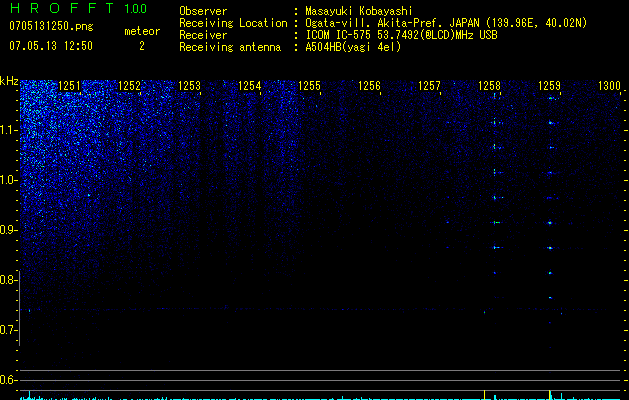Click the A504HB(yagi 4el) antenna text
The width and height of the screenshot is (629, 400).
click(353, 47)
